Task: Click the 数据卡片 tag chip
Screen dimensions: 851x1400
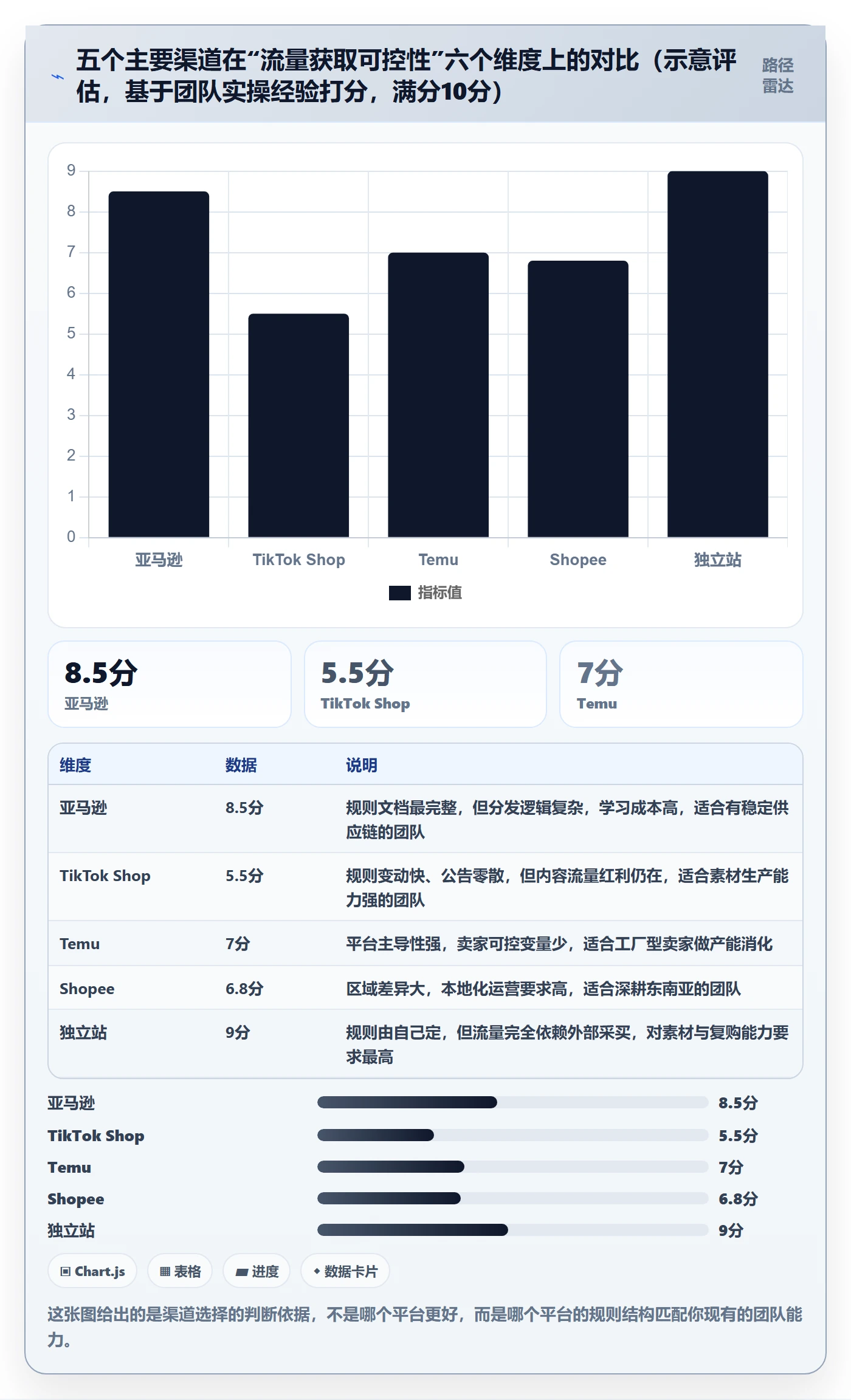Action: pos(345,1271)
